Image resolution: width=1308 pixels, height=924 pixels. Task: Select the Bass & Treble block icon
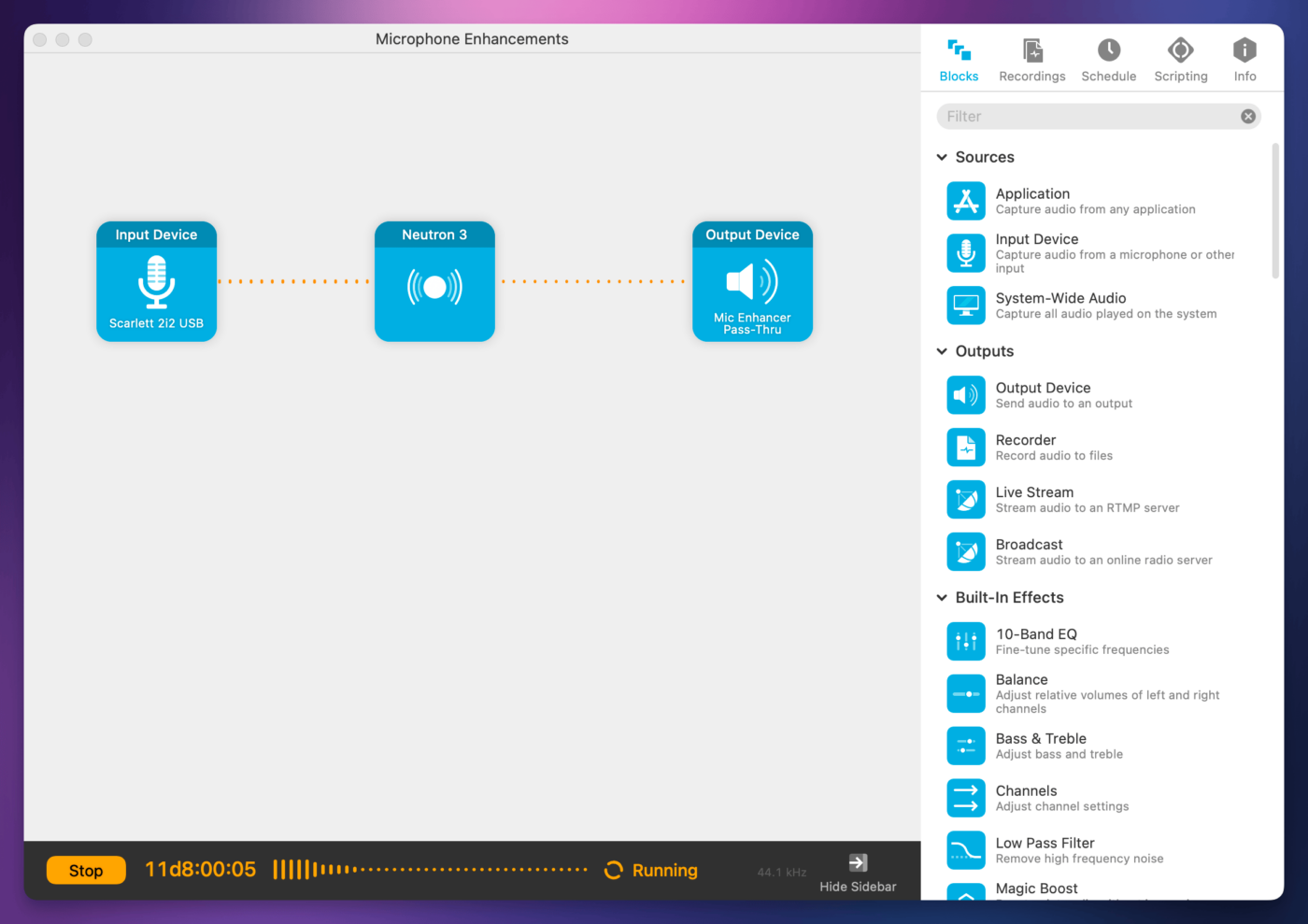click(x=966, y=746)
